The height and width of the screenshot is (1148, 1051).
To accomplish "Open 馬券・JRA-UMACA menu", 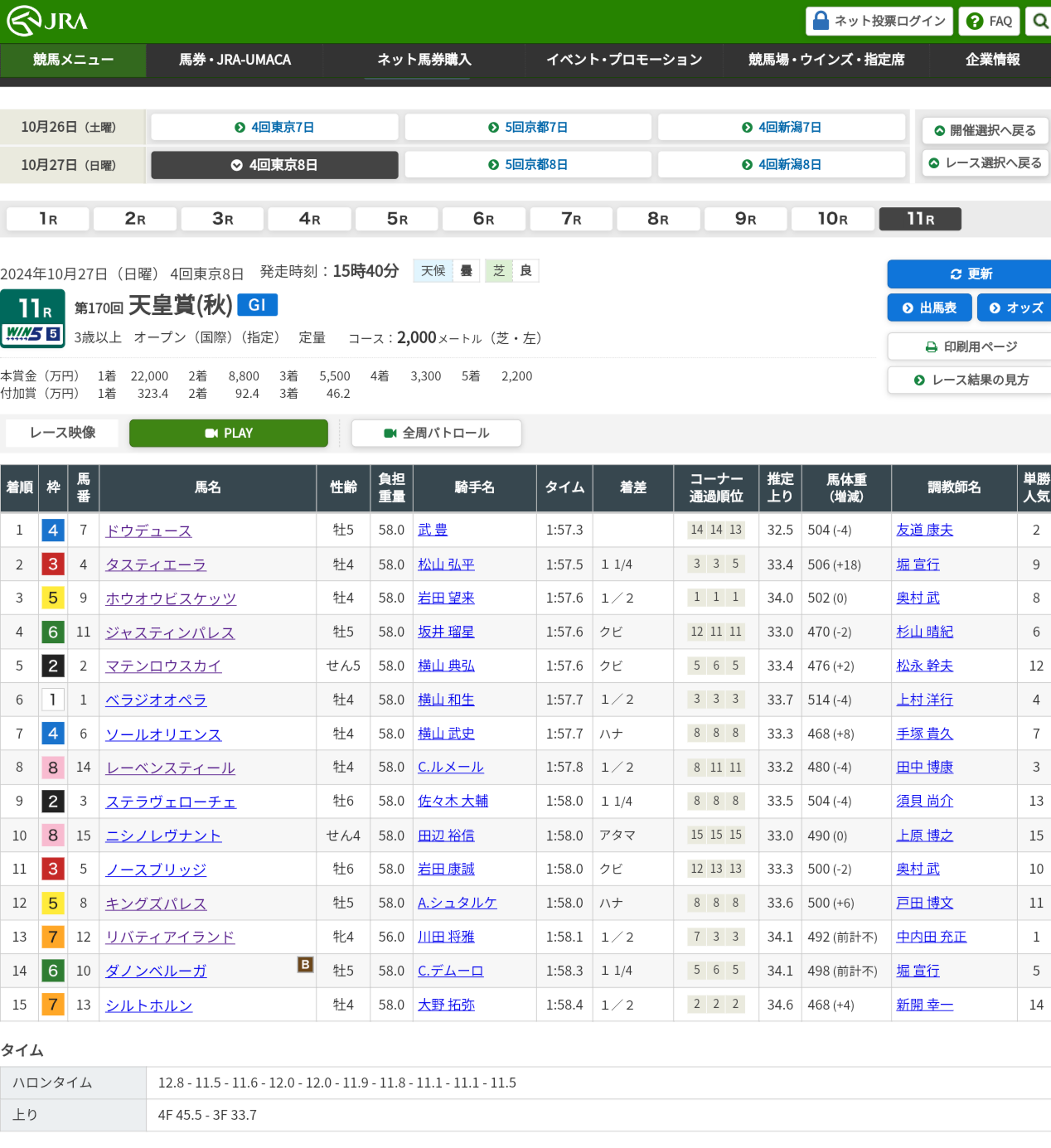I will [x=235, y=60].
